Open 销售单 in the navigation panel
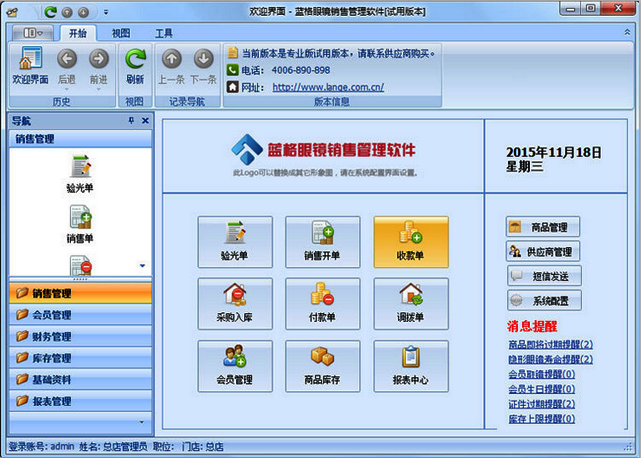Viewport: 641px width, 458px height. click(x=80, y=224)
